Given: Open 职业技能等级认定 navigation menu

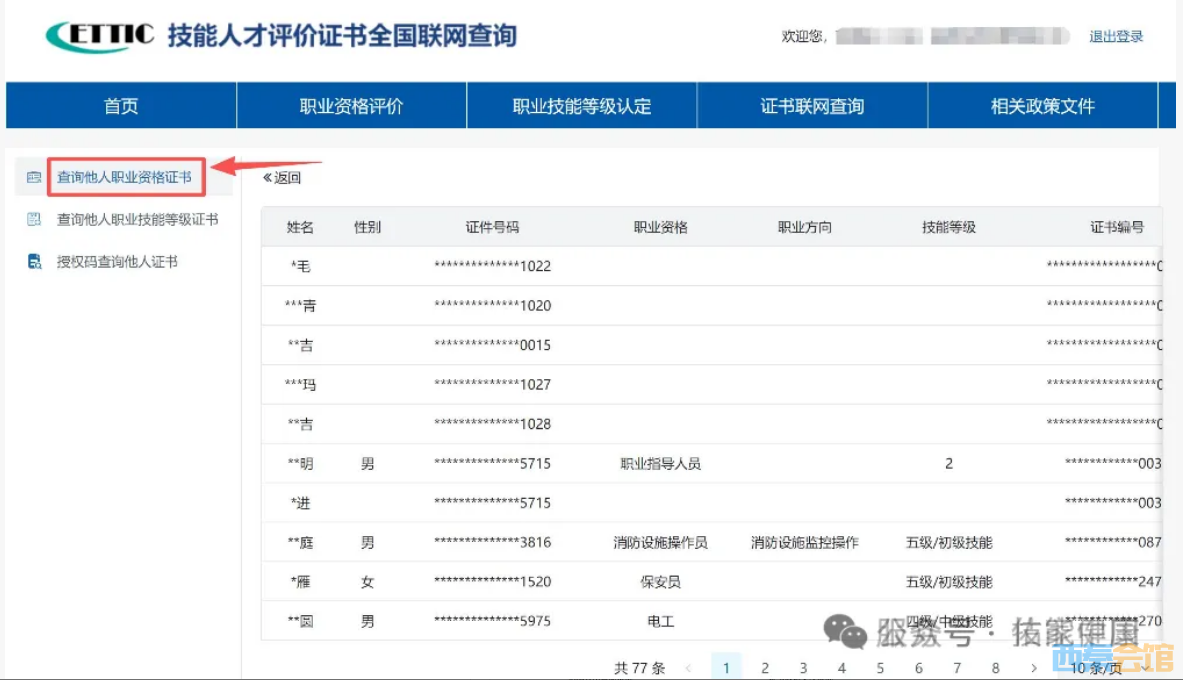Looking at the screenshot, I should pyautogui.click(x=582, y=106).
